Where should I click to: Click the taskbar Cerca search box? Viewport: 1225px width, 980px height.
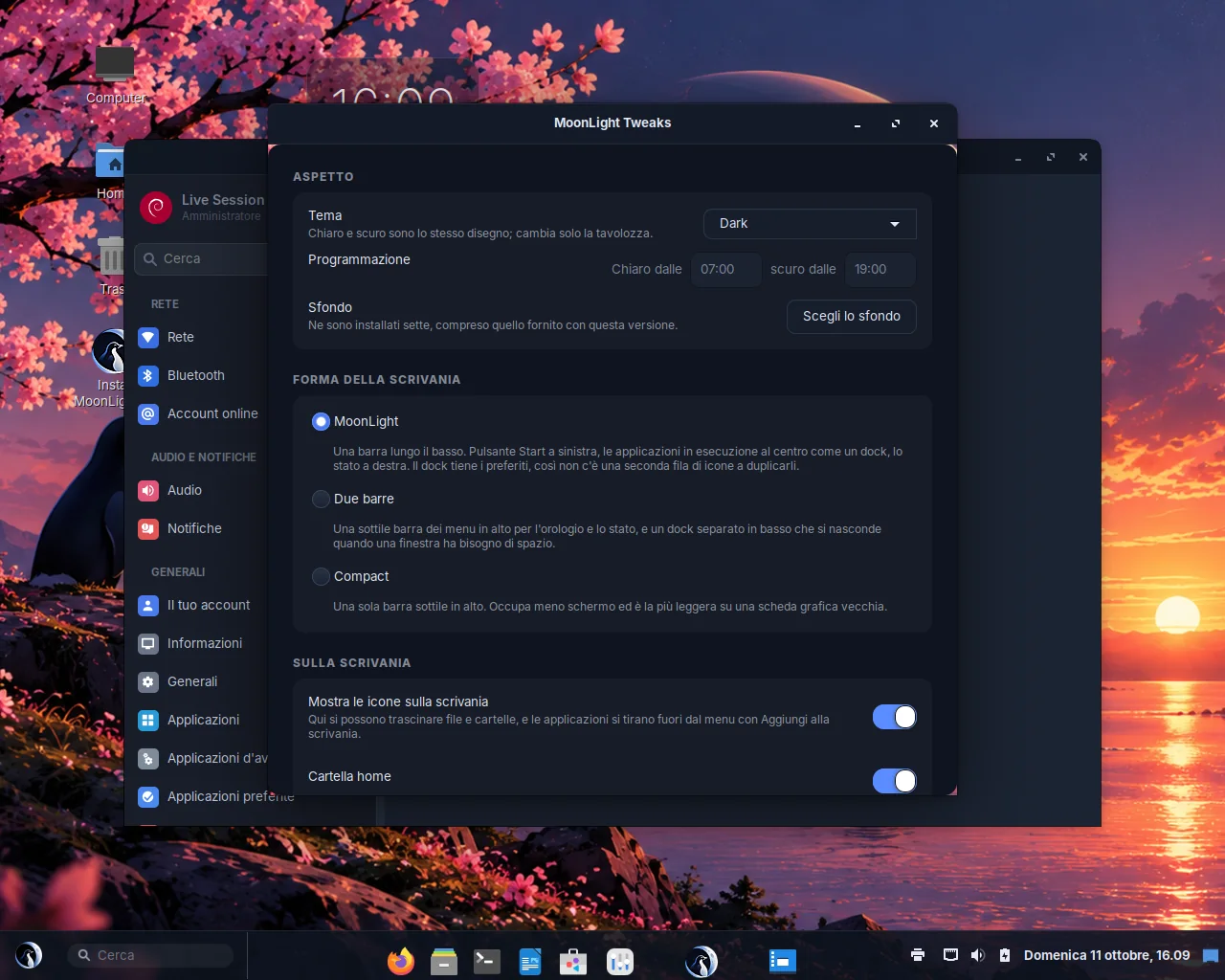click(x=151, y=955)
